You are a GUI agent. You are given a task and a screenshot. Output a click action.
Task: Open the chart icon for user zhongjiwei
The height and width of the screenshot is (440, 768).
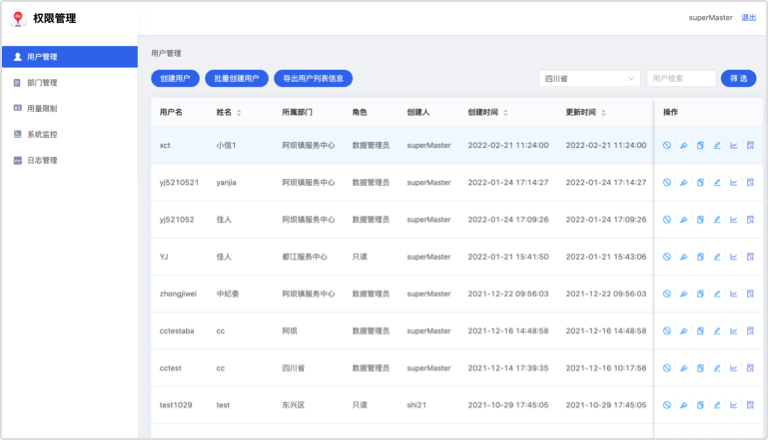[x=734, y=294]
